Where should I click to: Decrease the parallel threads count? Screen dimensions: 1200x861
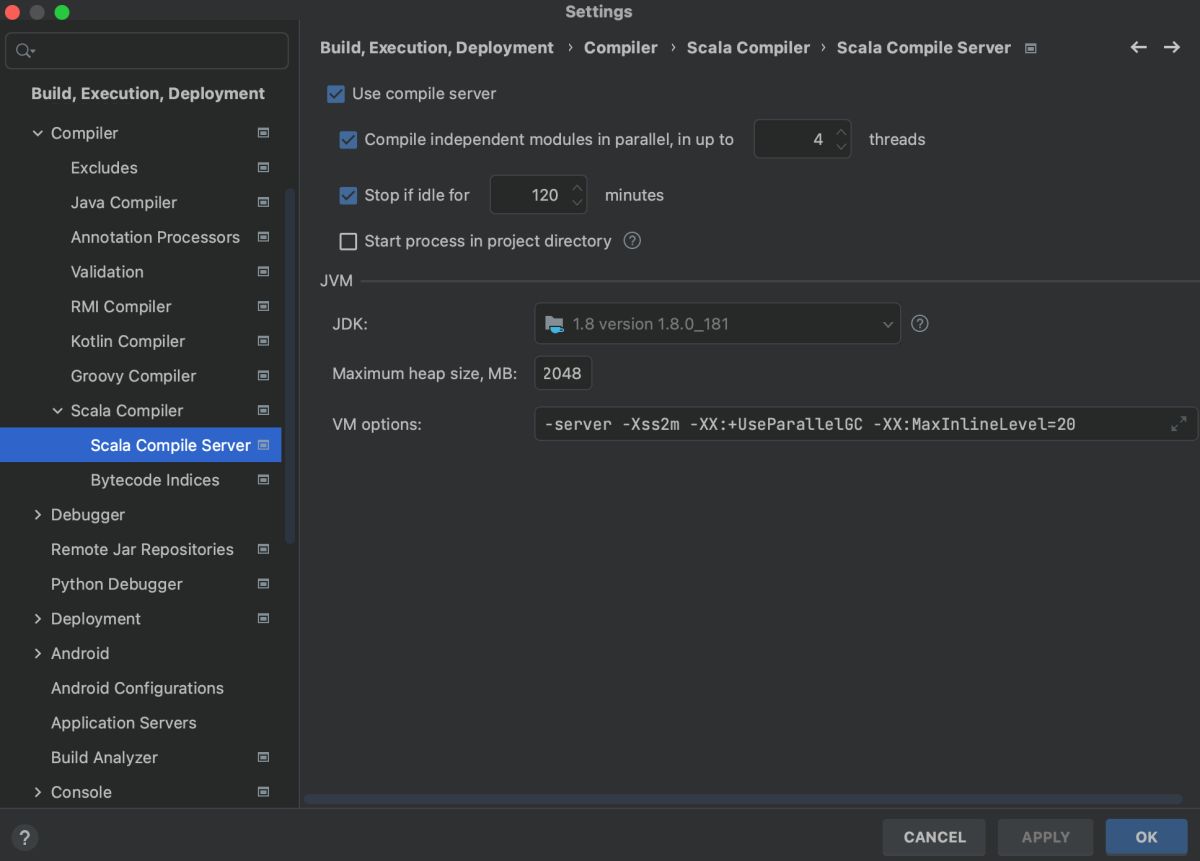click(842, 148)
